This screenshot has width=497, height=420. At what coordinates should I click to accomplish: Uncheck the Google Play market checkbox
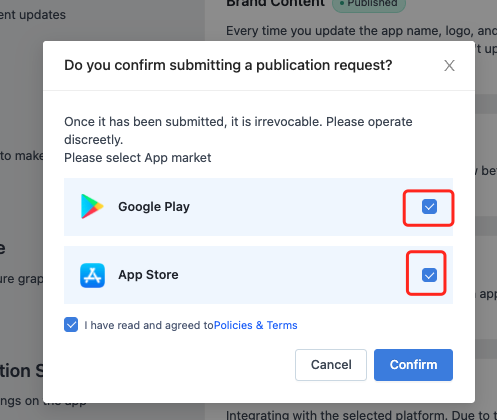point(429,207)
